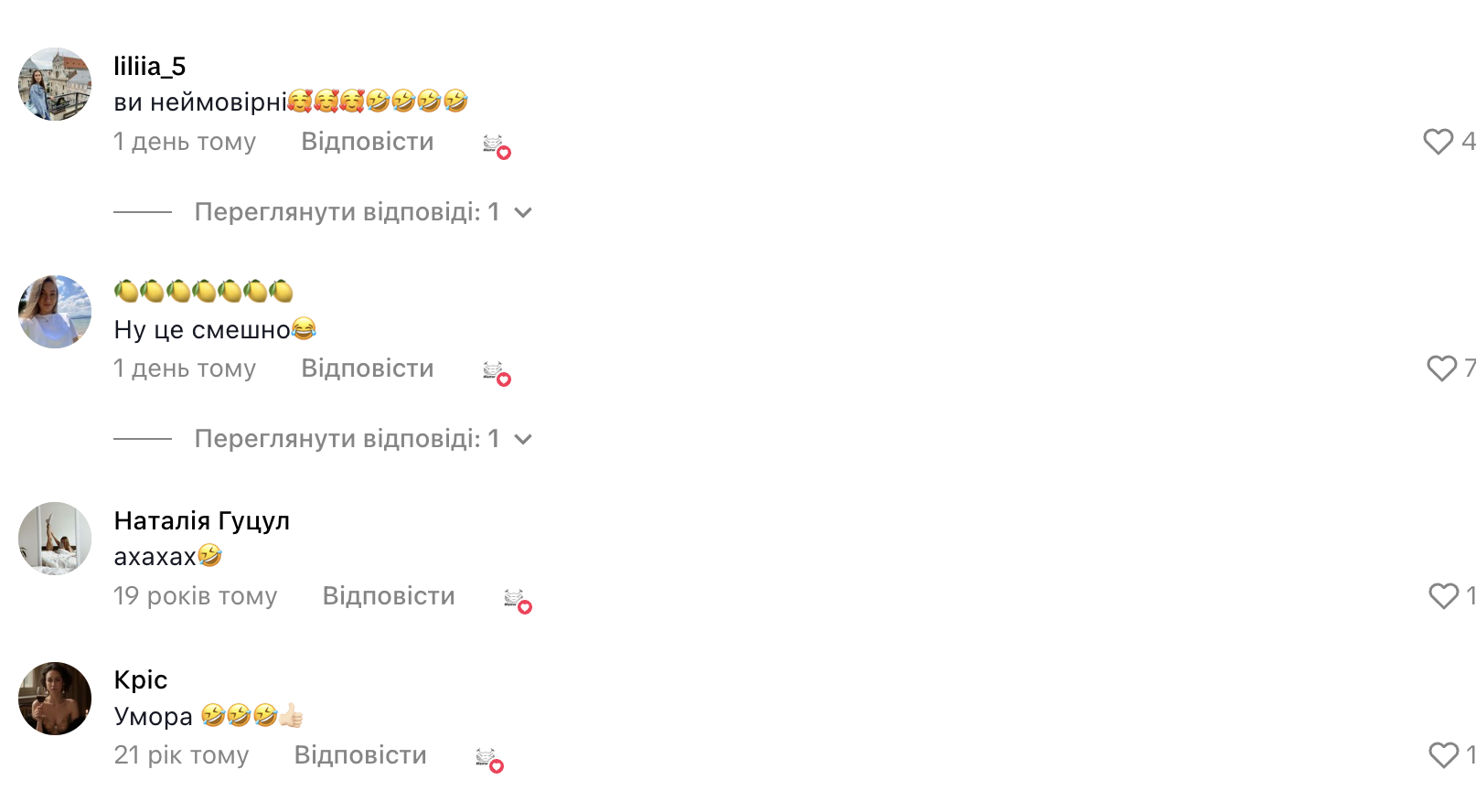Viewport: 1476px width, 812px height.
Task: Reply to liliia_5 via Відповісти
Action: pyautogui.click(x=368, y=142)
